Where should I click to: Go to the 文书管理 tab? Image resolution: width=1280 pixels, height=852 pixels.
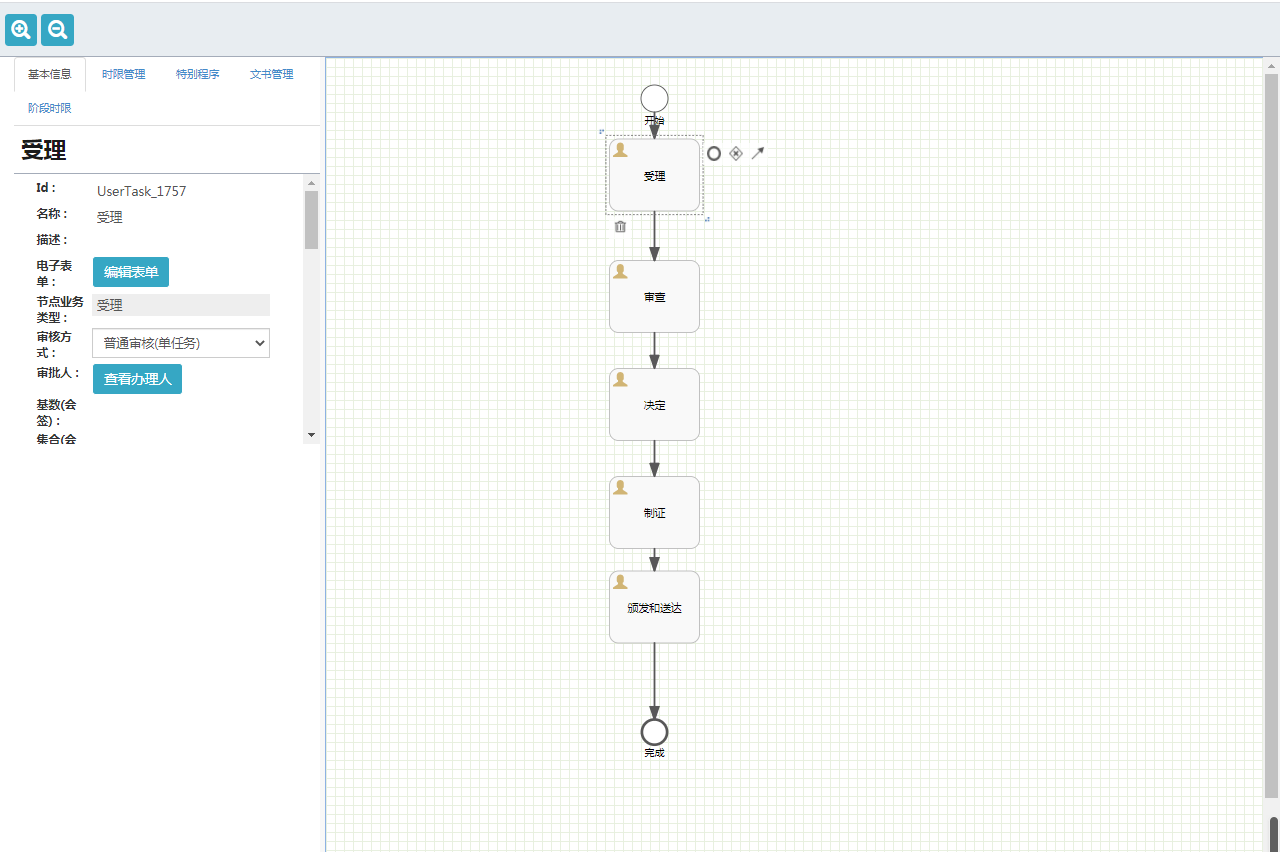point(271,74)
